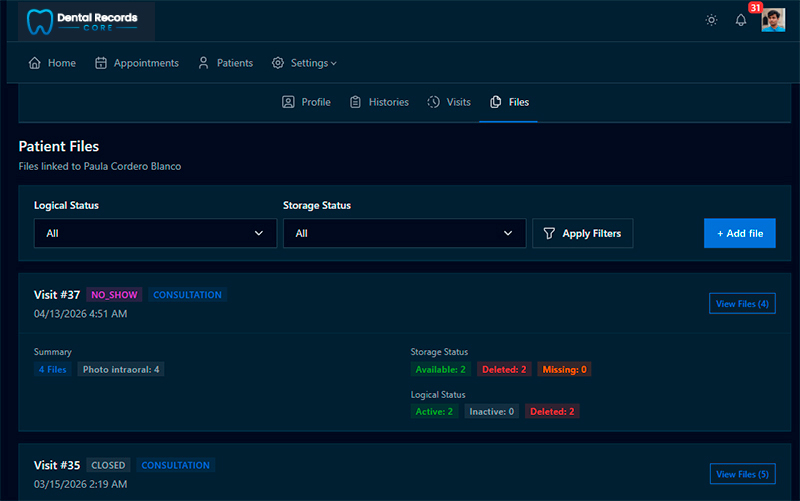Click the Home house icon

(35, 63)
